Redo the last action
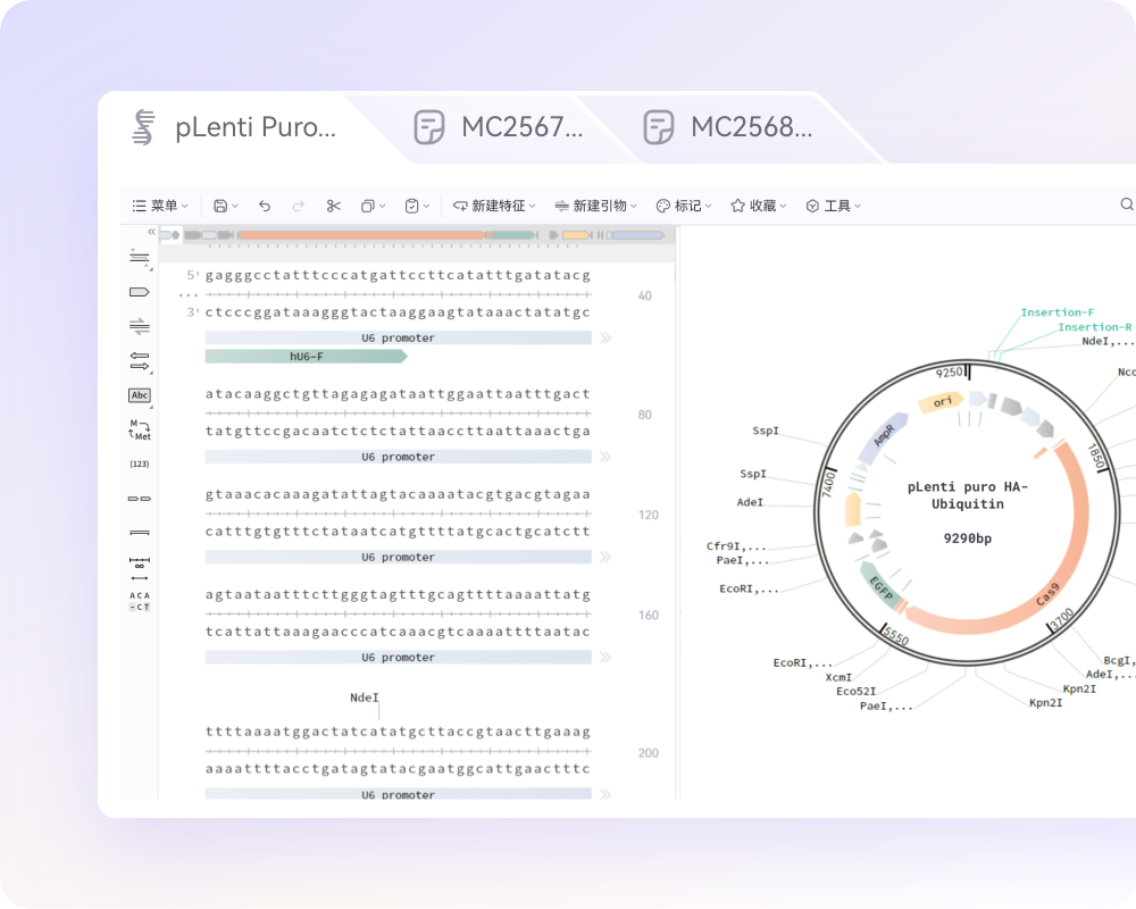 coord(298,206)
